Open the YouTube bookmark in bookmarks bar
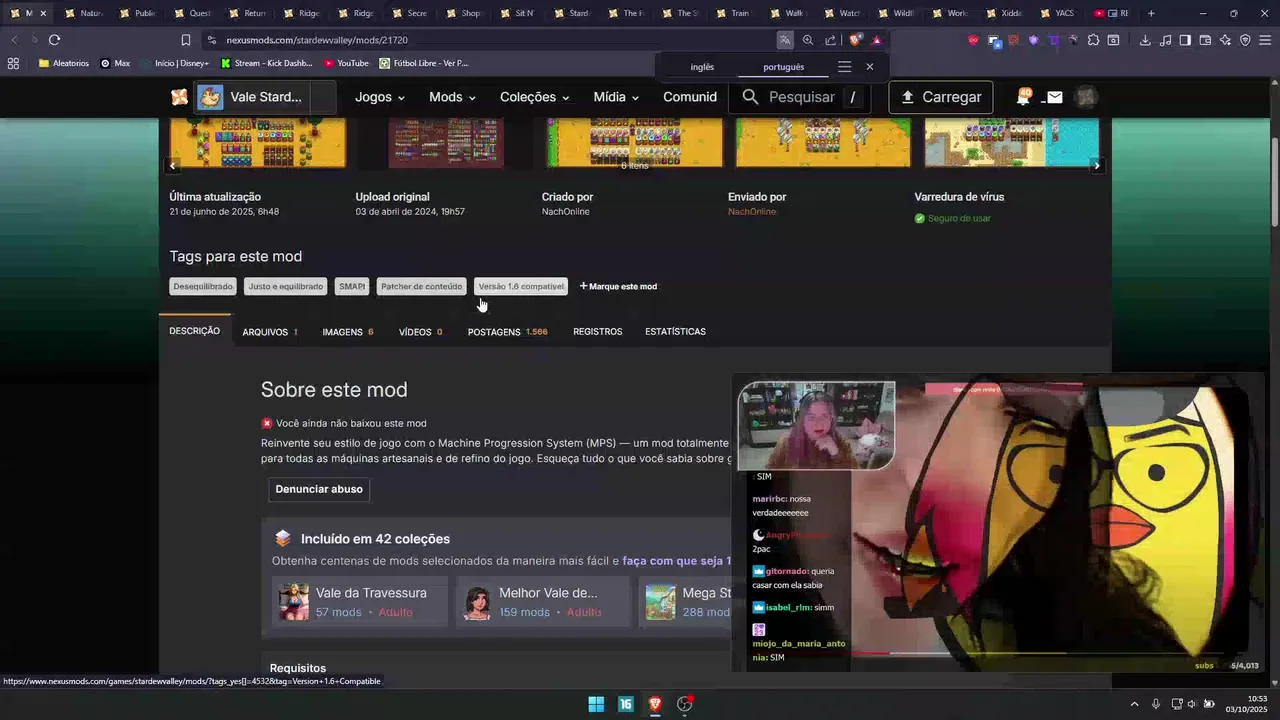The image size is (1280, 720). 346,63
